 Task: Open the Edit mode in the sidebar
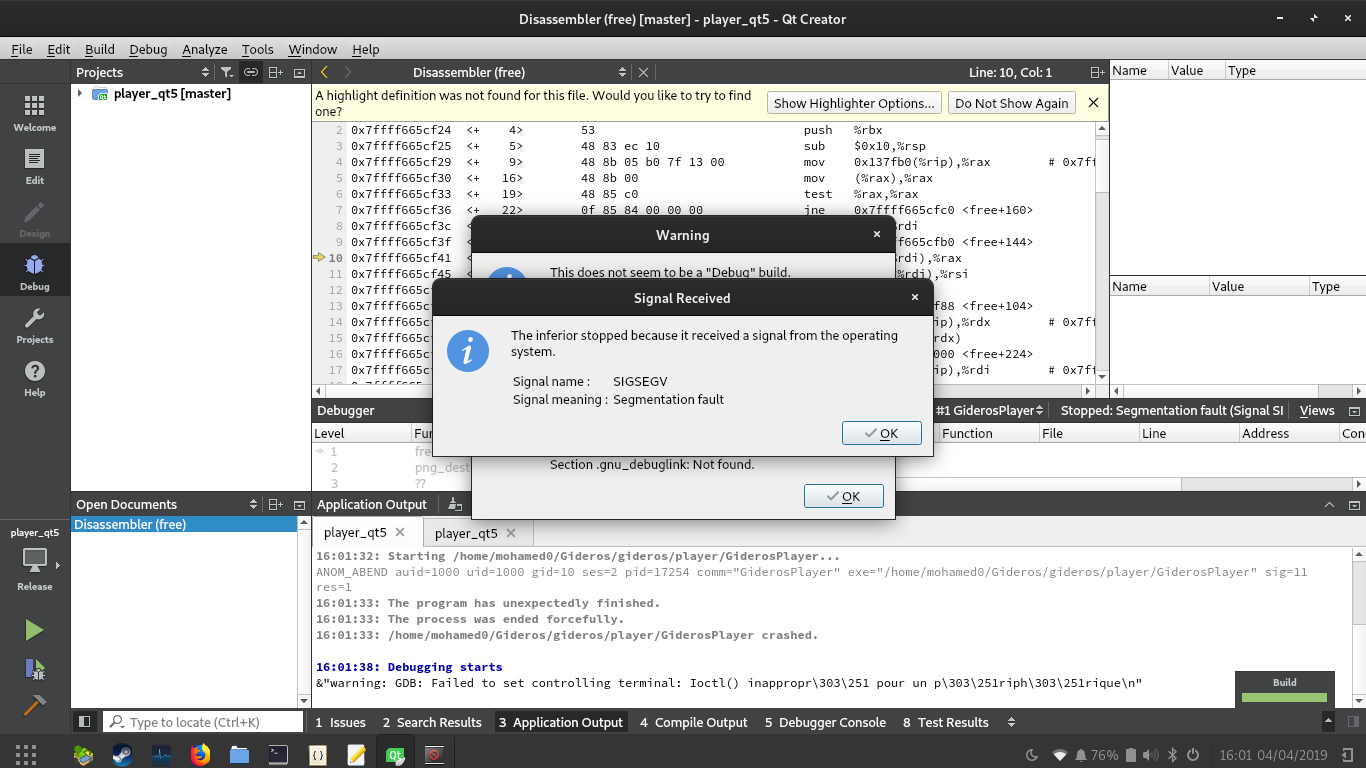click(x=34, y=166)
